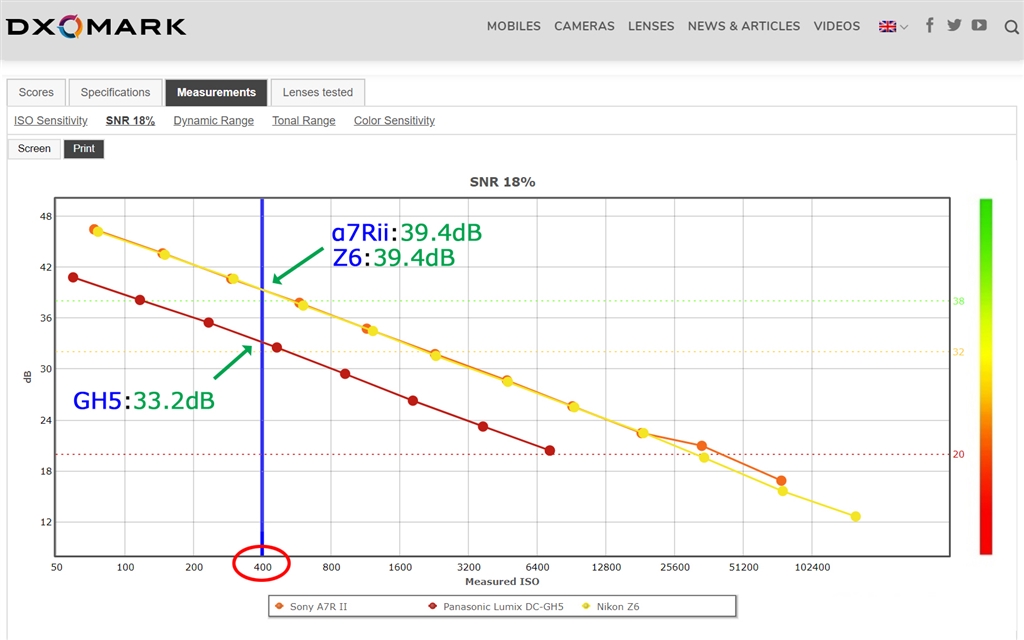Switch to Print view mode

tap(84, 149)
